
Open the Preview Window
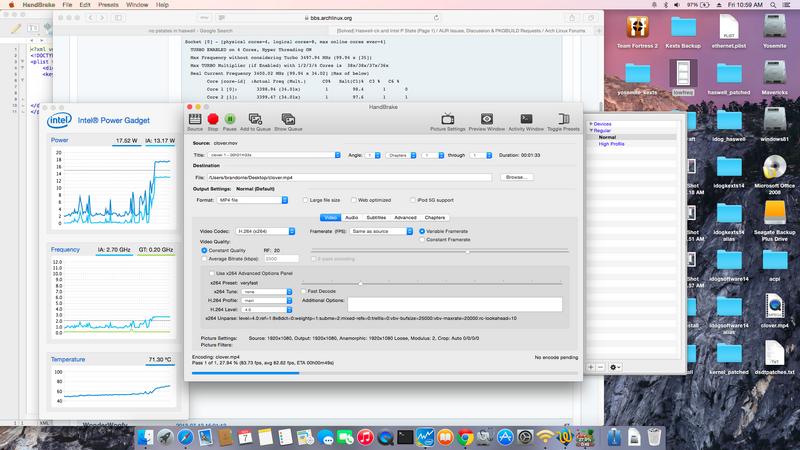486,120
